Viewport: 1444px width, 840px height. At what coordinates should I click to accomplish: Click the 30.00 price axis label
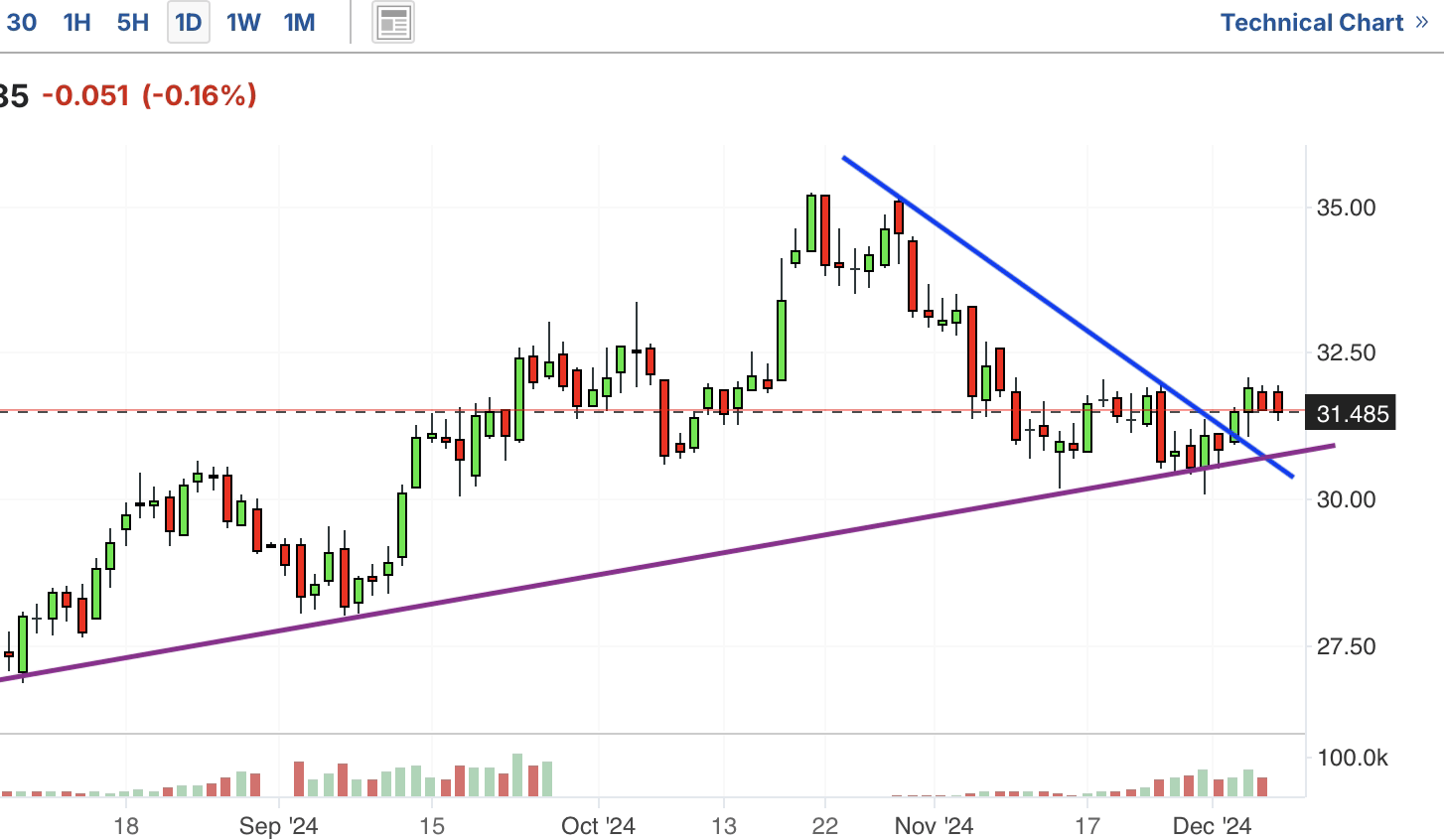(1346, 498)
